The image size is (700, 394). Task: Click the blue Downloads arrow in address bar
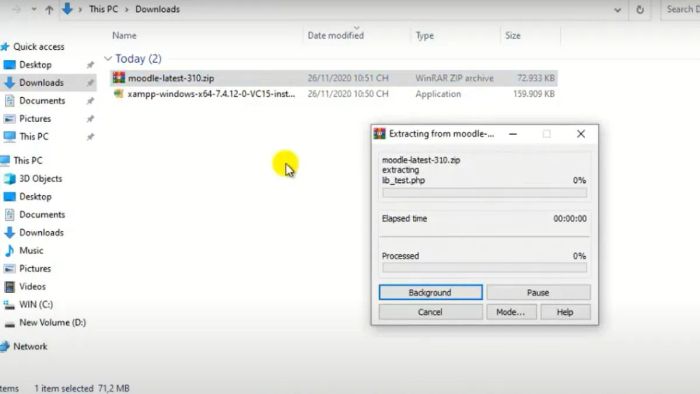67,8
